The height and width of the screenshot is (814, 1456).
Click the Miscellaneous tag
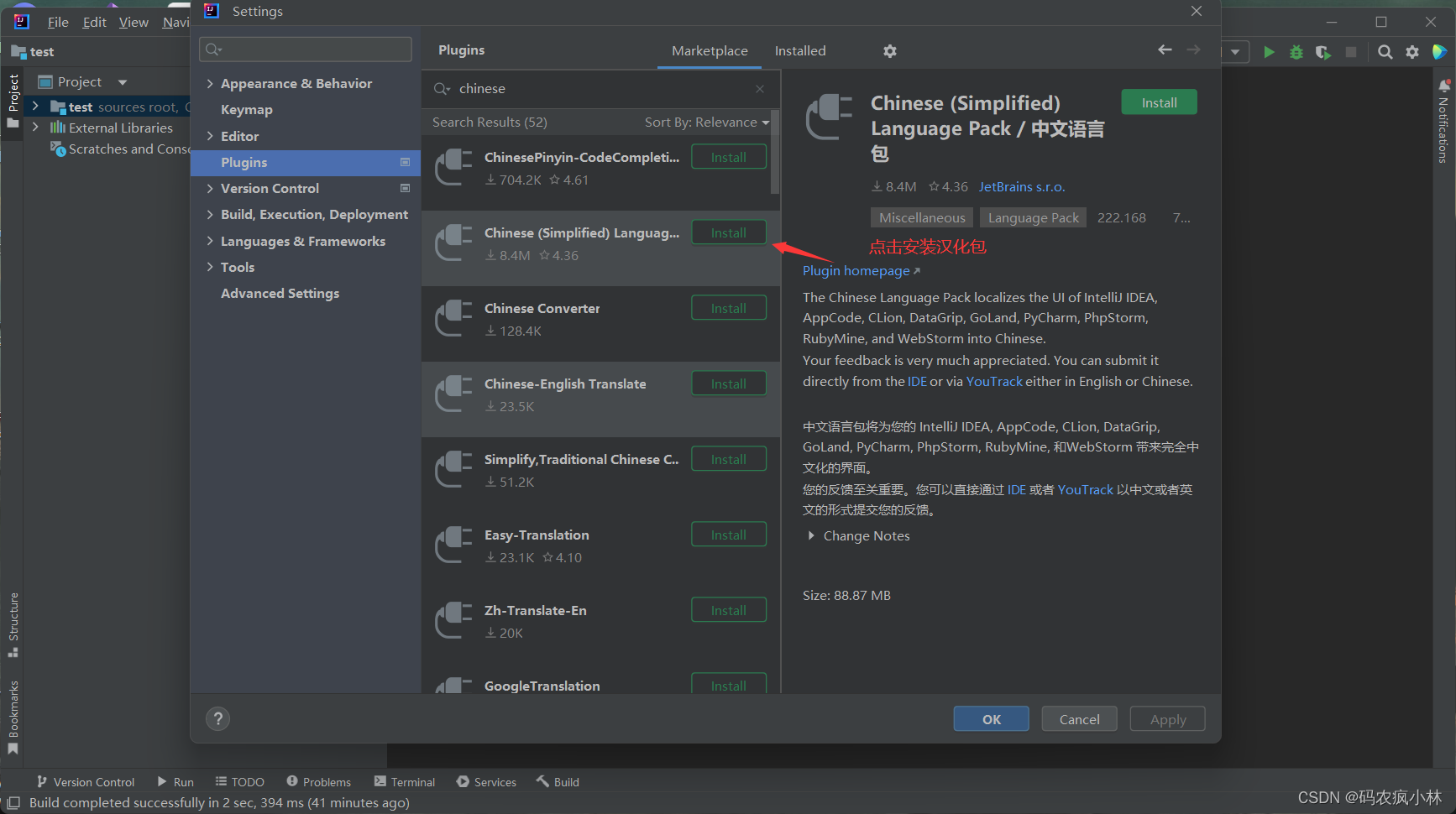coord(922,218)
